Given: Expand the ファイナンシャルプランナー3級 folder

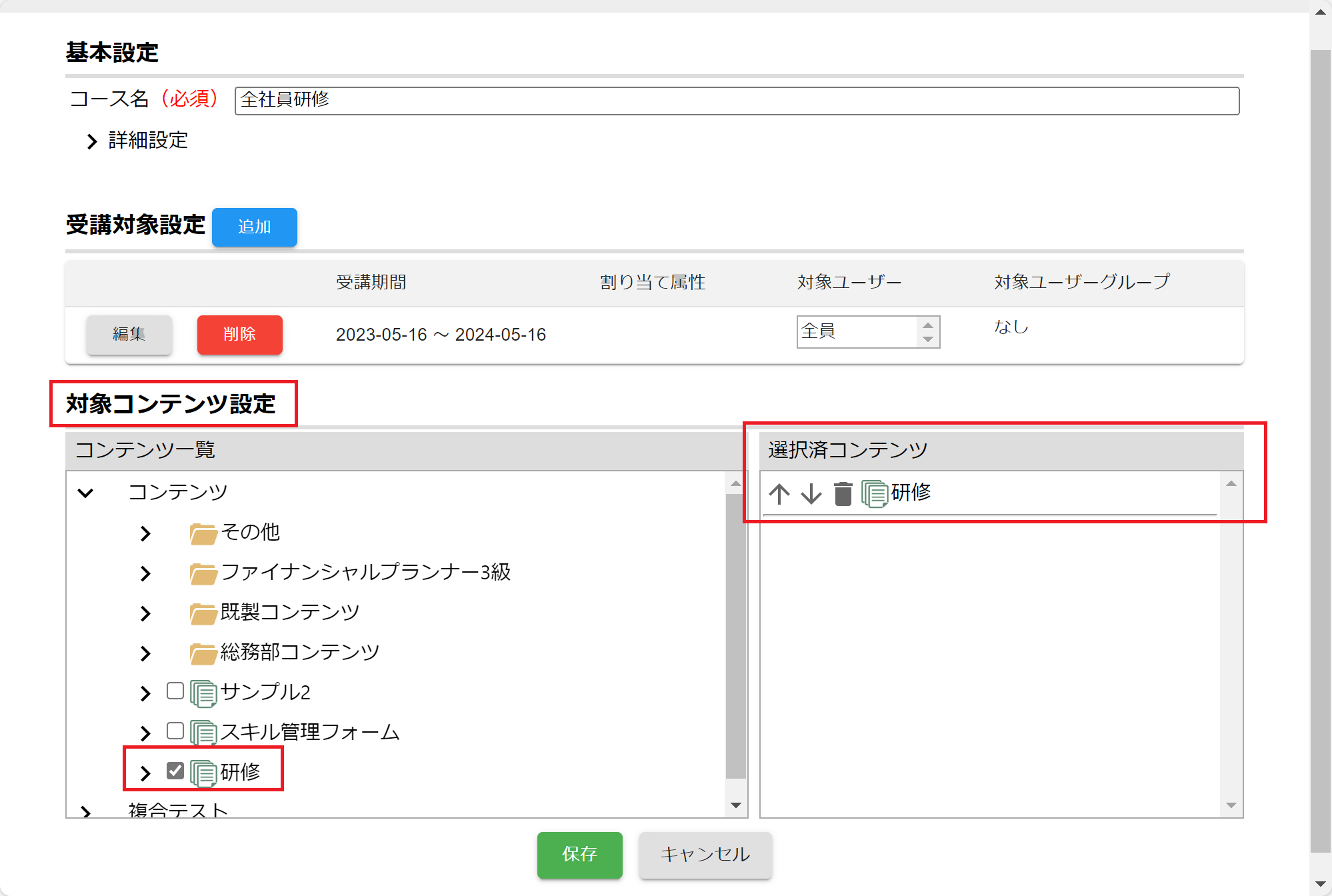Looking at the screenshot, I should [145, 573].
